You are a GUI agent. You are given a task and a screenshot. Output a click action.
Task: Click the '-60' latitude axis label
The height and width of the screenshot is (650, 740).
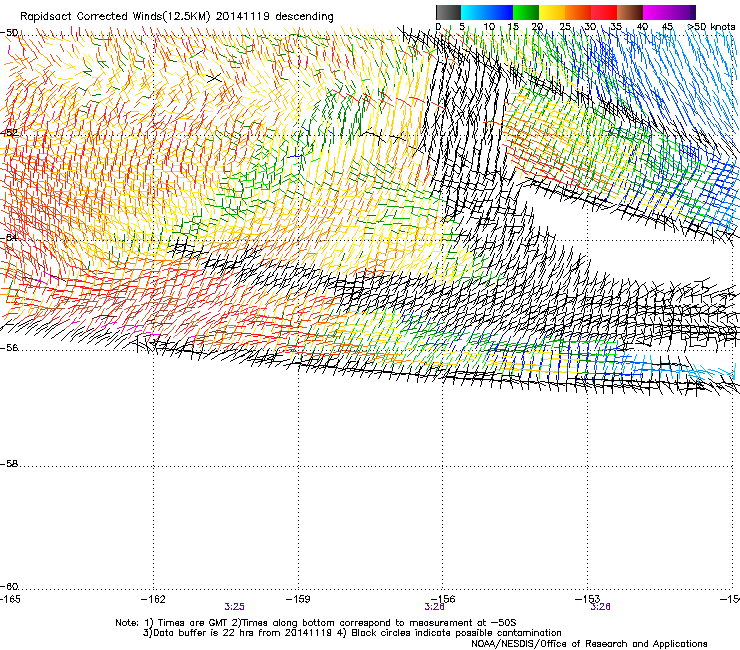pyautogui.click(x=9, y=586)
